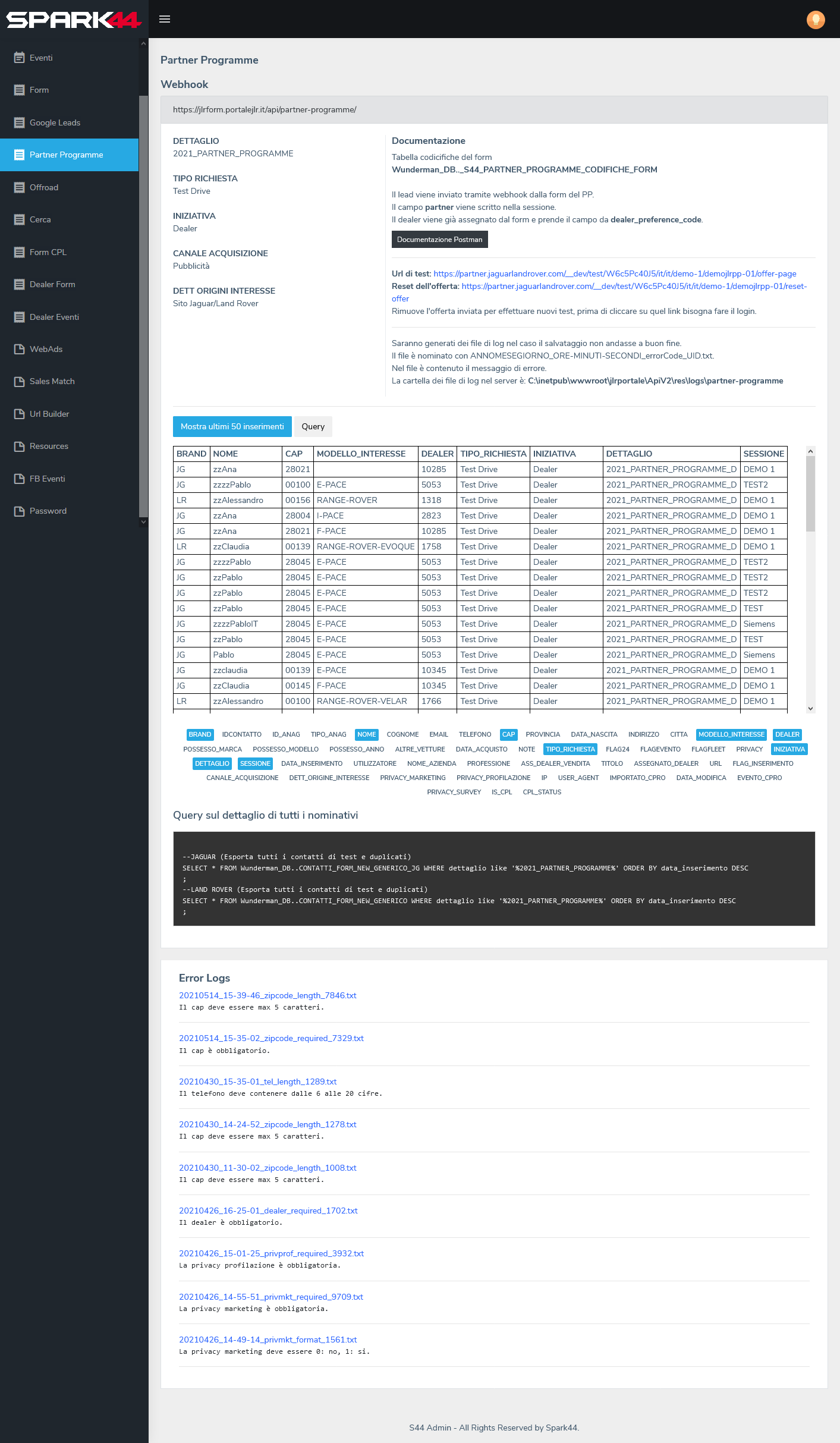Toggle the SESSIONE column tag
840x1443 pixels.
(255, 763)
